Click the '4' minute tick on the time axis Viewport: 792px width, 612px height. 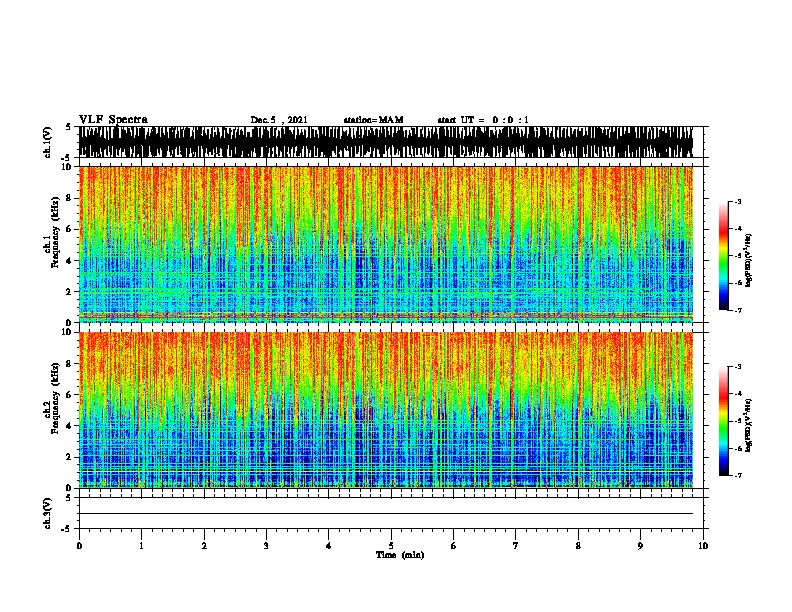point(329,546)
